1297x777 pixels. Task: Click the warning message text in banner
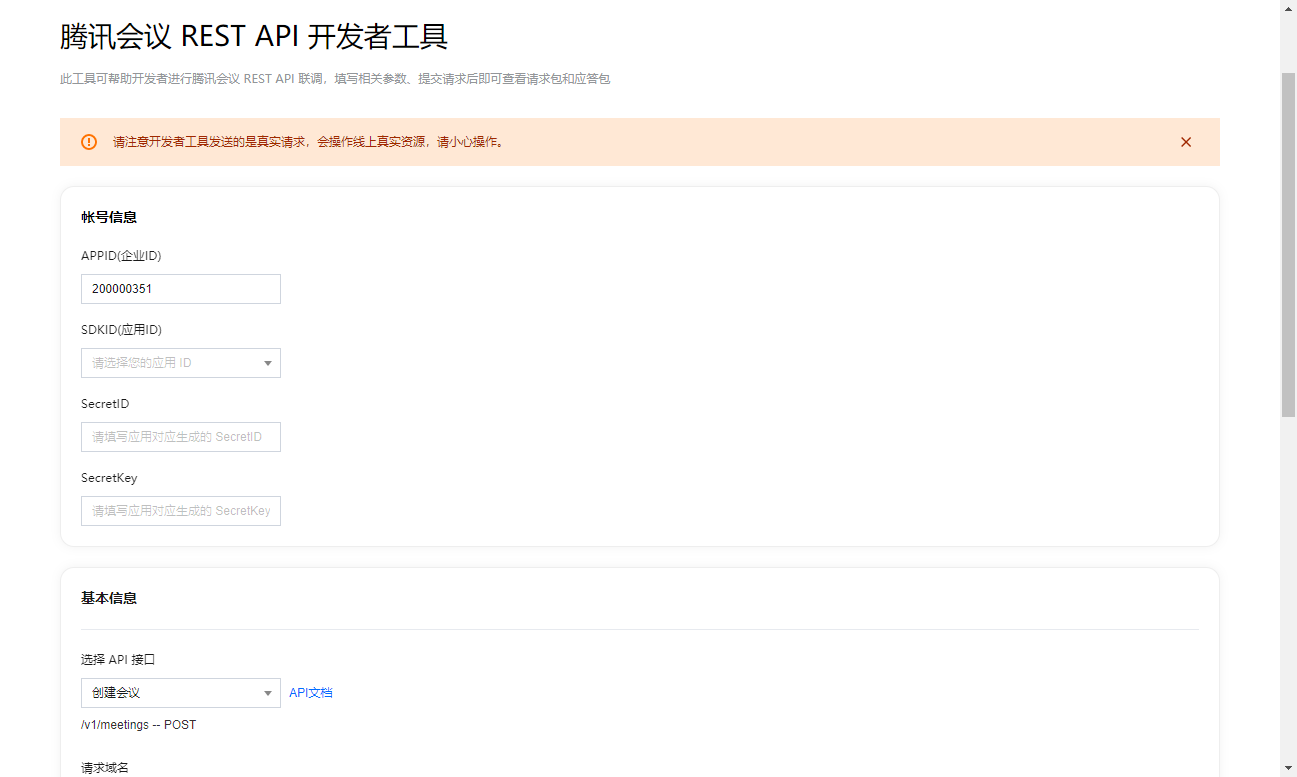tap(310, 142)
